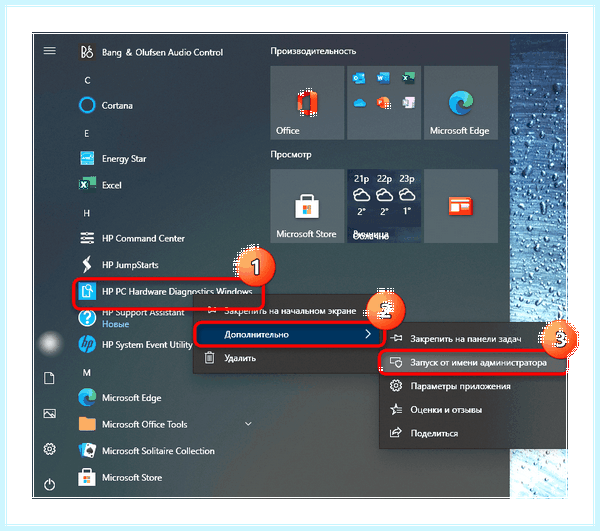The width and height of the screenshot is (600, 531).
Task: Open HP JumpStarts label
Action: tap(130, 265)
